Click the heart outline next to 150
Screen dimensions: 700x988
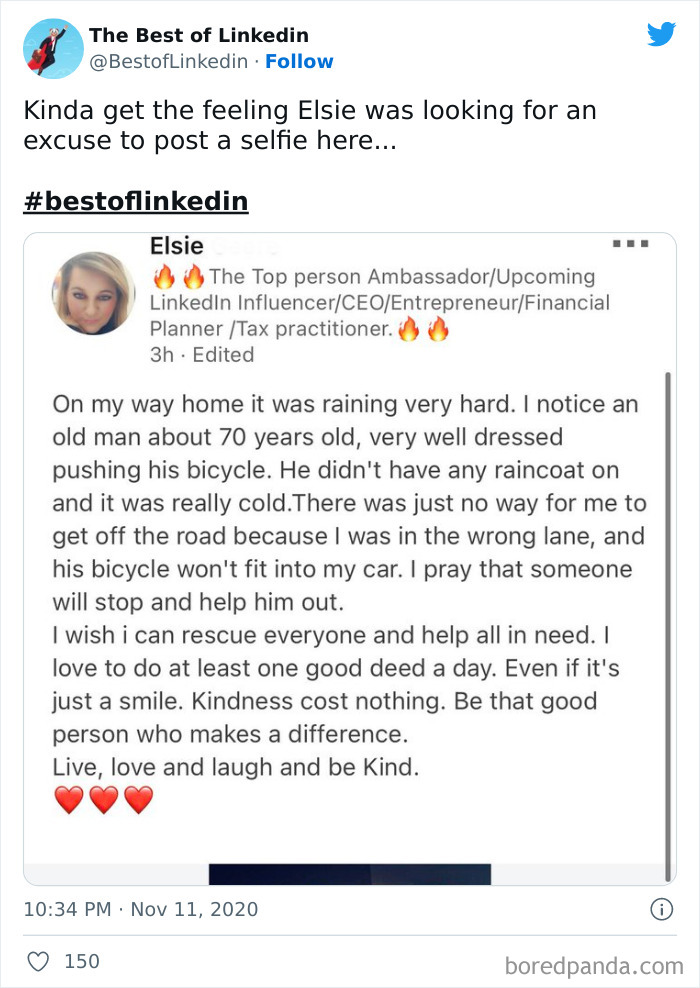[40, 961]
